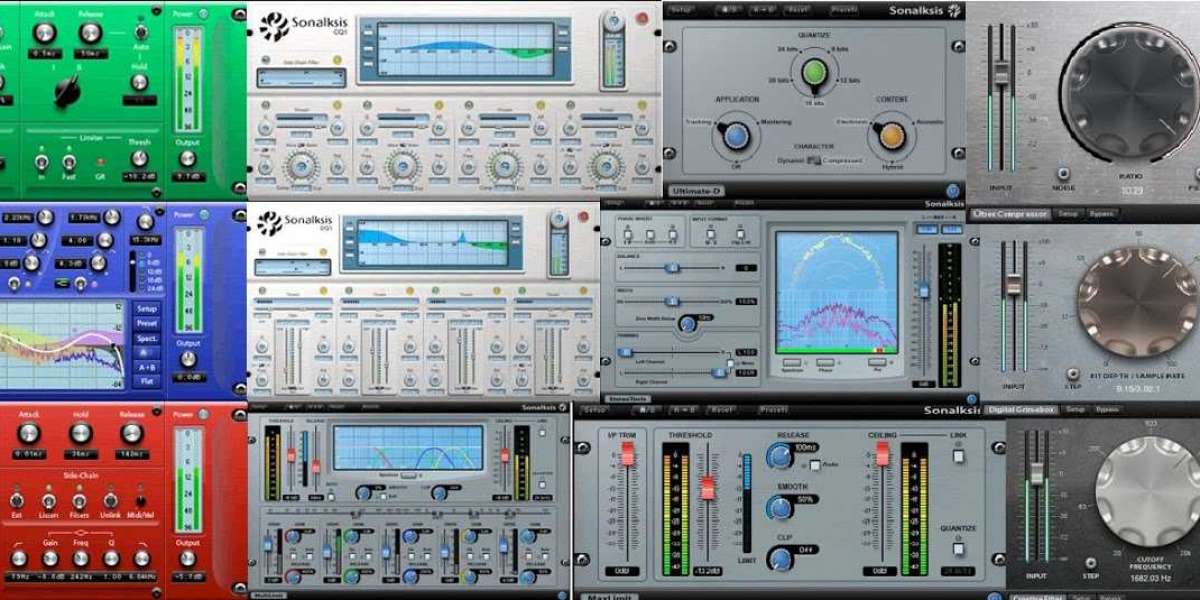Open the Setup menu in MaxLimit header
The width and height of the screenshot is (1200, 600).
coord(594,410)
